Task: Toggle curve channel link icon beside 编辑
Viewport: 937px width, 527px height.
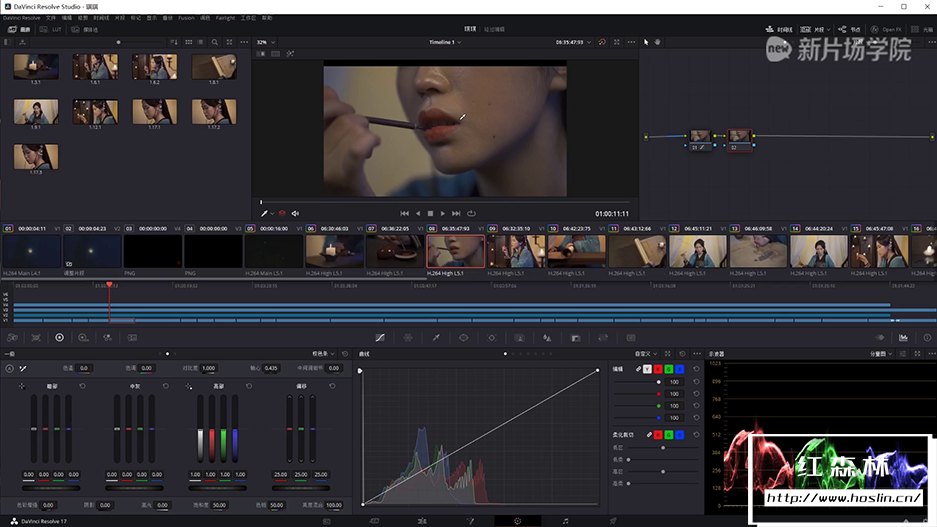Action: 639,369
